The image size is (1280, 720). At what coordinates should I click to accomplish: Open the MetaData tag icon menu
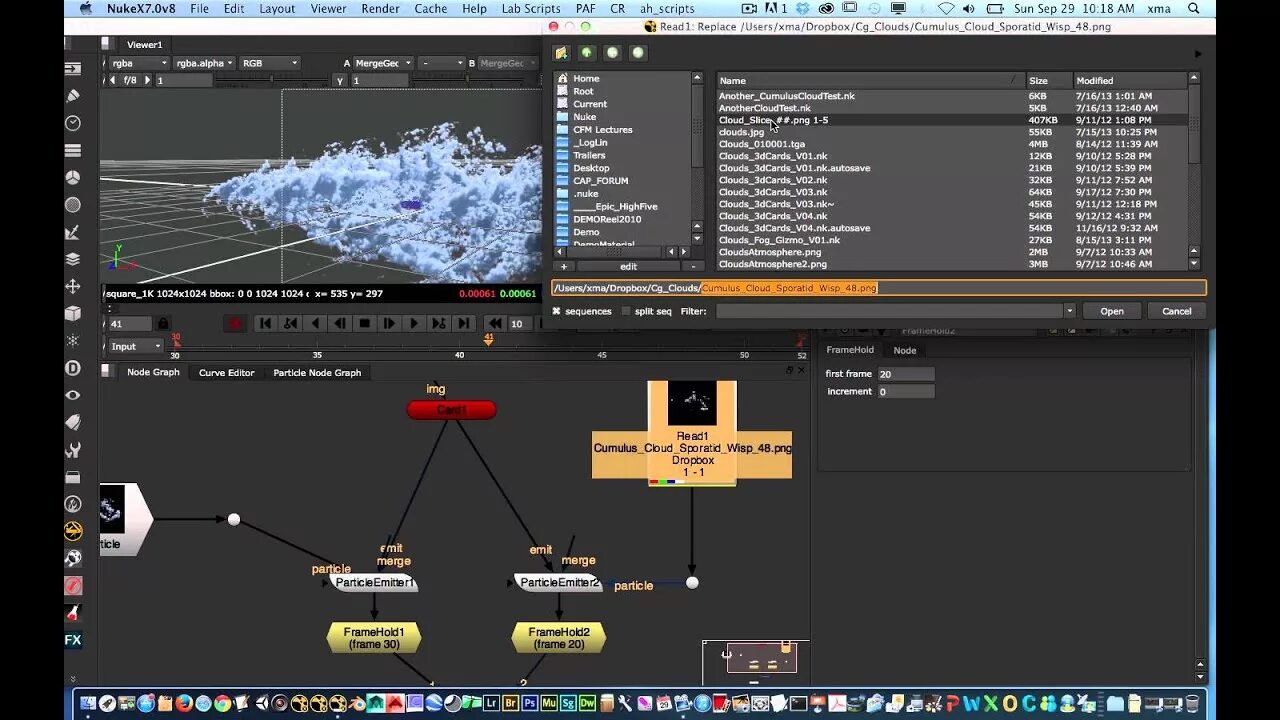pos(73,422)
